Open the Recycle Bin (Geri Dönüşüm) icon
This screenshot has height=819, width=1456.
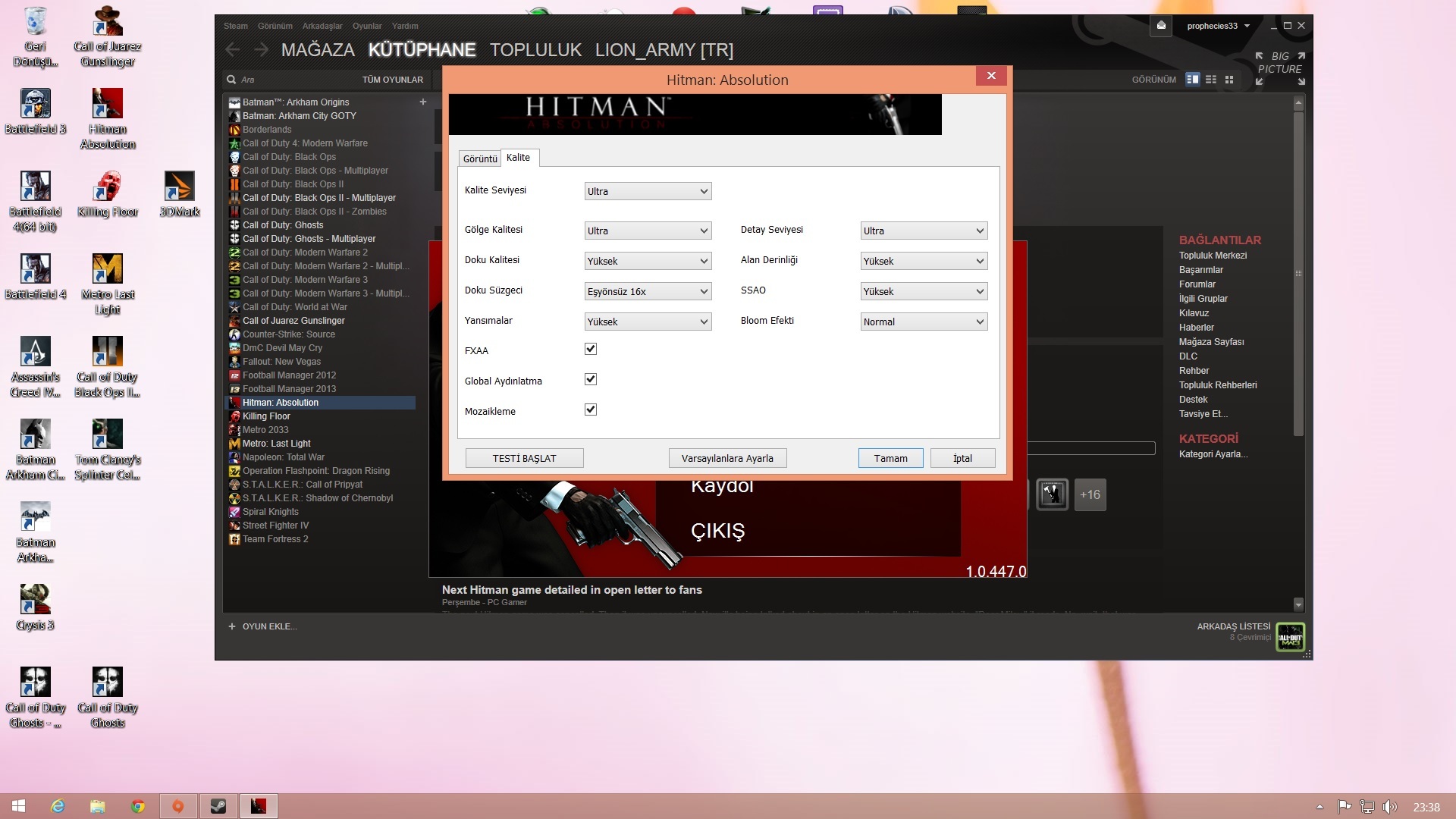click(36, 36)
